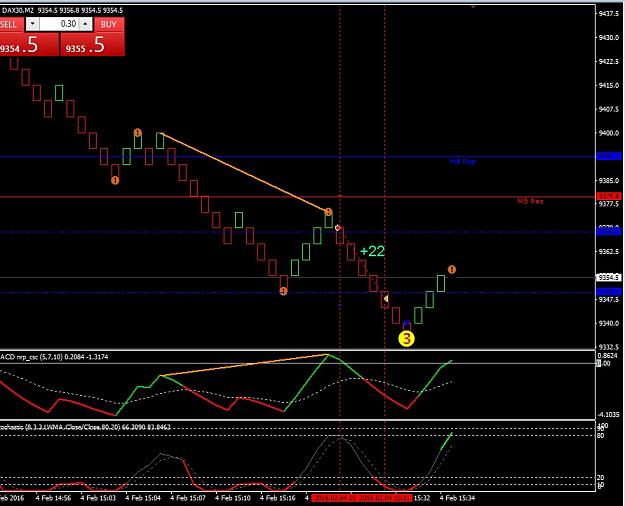Click the Stochastic 20 level label
The height and width of the screenshot is (506, 625).
coord(601,477)
